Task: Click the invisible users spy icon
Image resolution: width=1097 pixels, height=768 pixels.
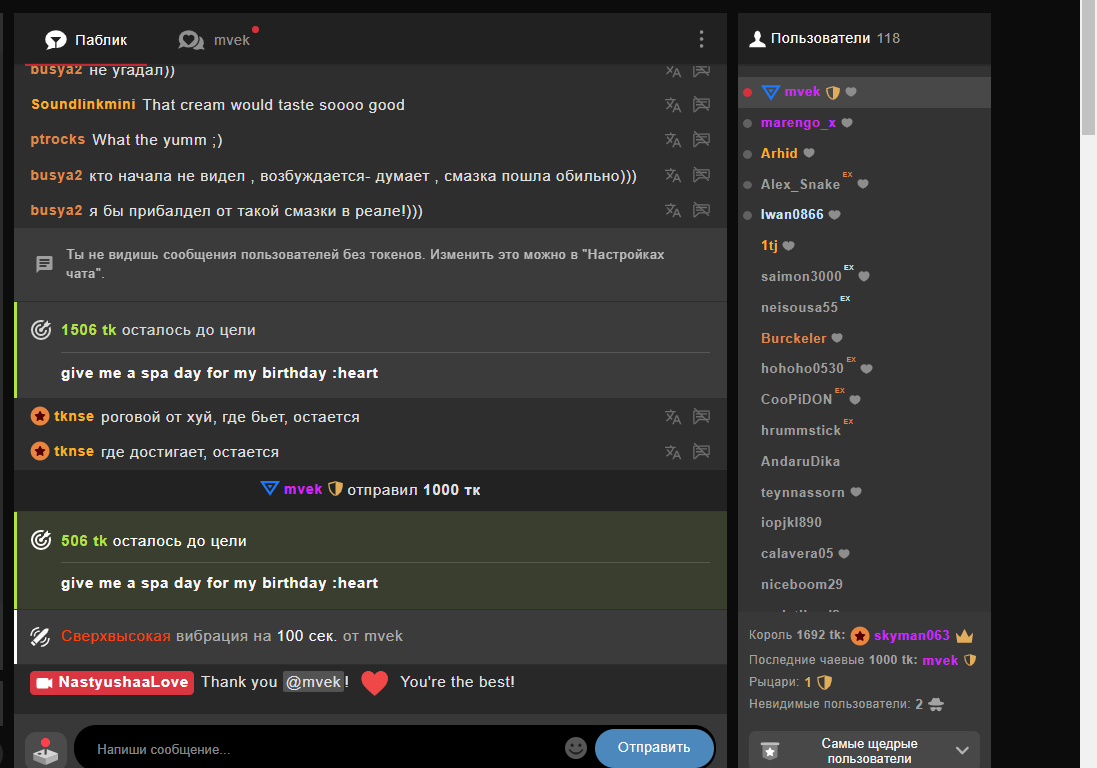Action: 936,704
